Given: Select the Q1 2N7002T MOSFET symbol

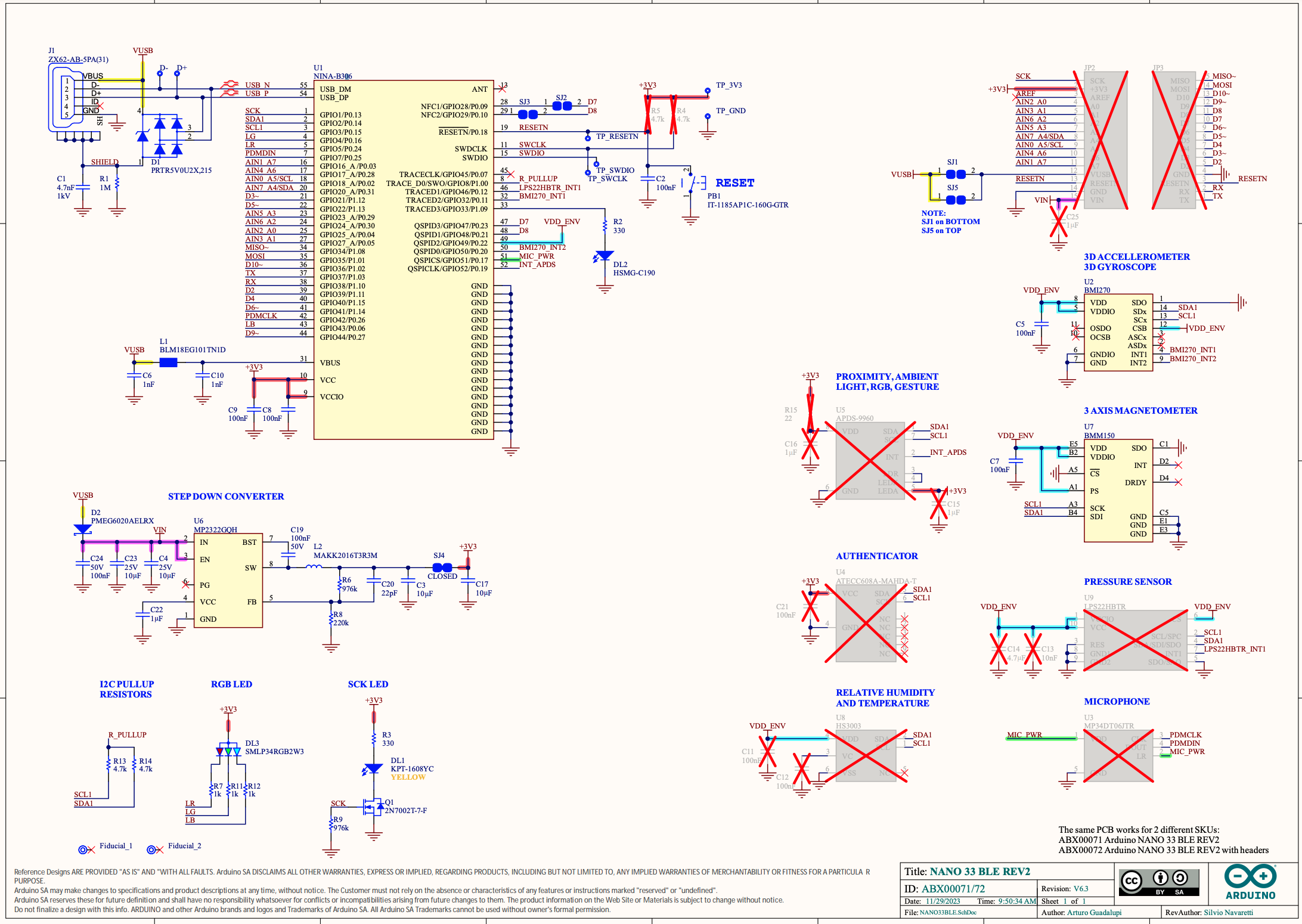Looking at the screenshot, I should [x=373, y=807].
